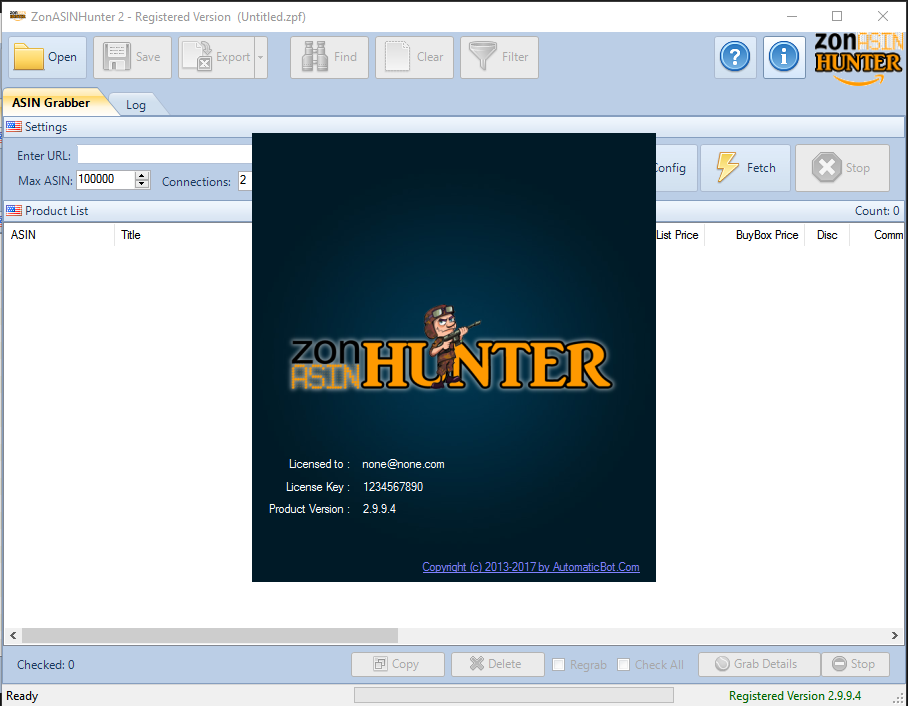Decrease Max ASIN with the down arrow
908x706 pixels.
tap(142, 184)
